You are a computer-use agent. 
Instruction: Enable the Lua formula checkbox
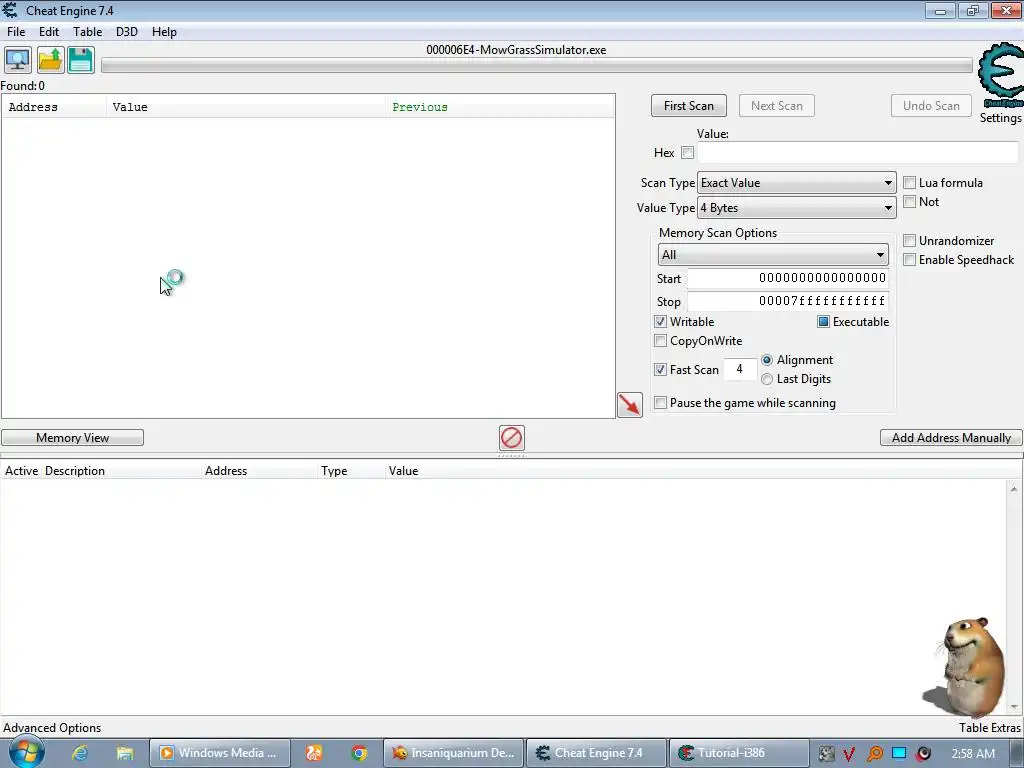click(909, 183)
